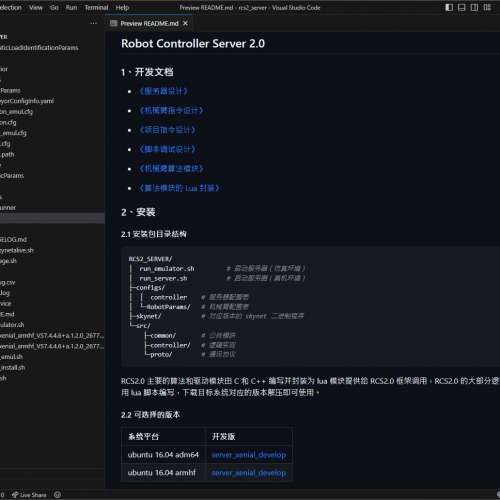
Task: Click the 2.2 section heading above the table
Action: 150,415
